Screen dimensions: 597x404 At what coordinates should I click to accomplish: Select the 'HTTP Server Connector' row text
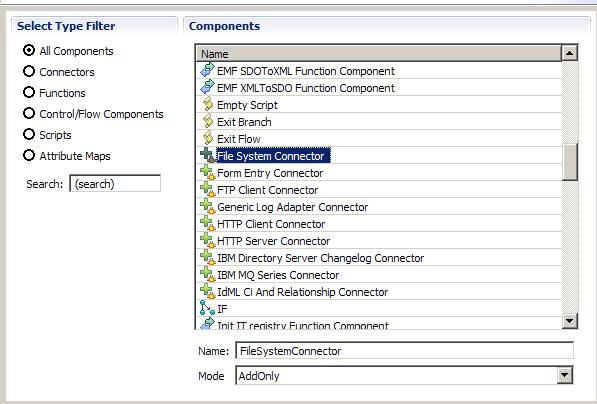[273, 241]
